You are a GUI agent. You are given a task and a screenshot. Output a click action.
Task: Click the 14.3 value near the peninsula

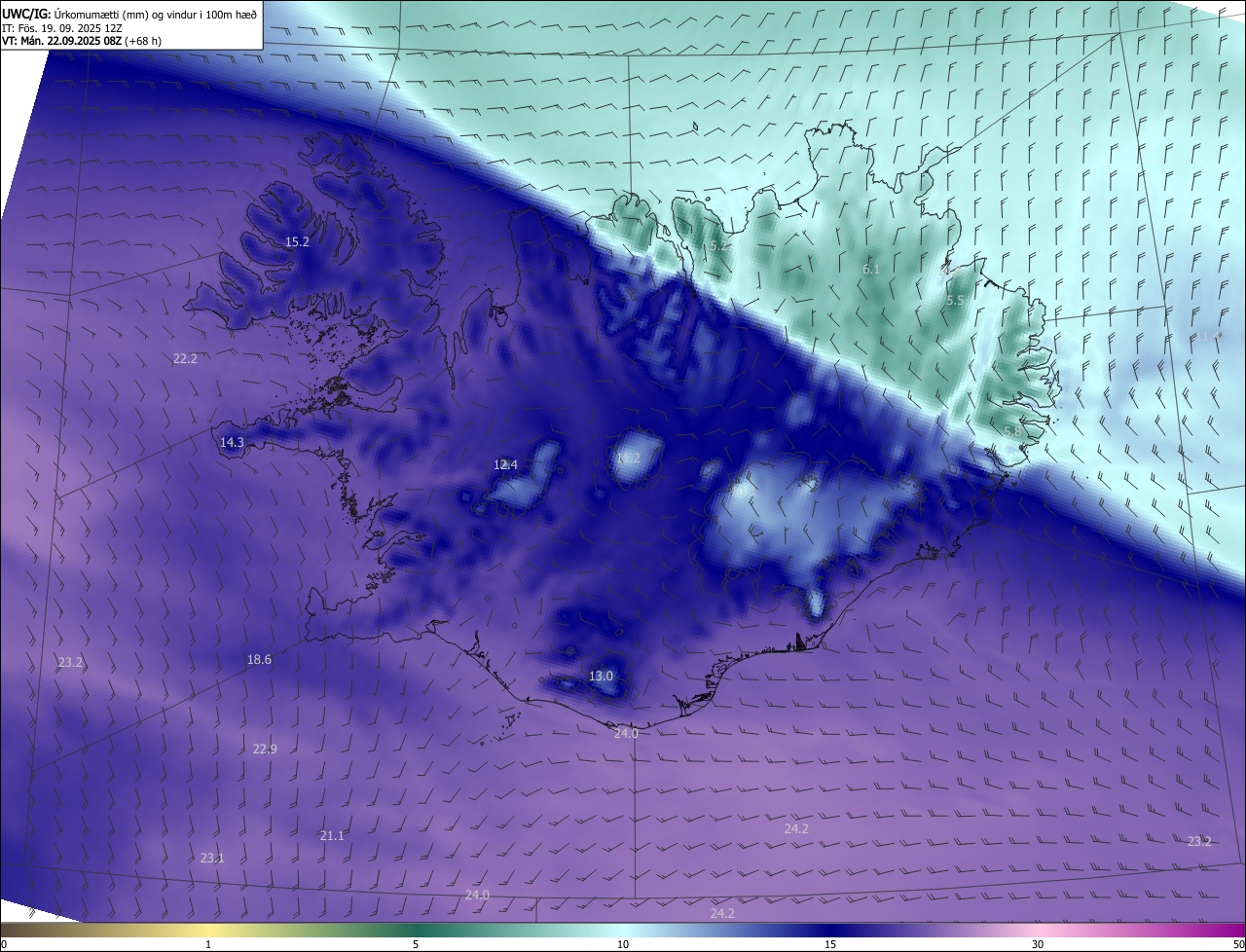pos(232,442)
